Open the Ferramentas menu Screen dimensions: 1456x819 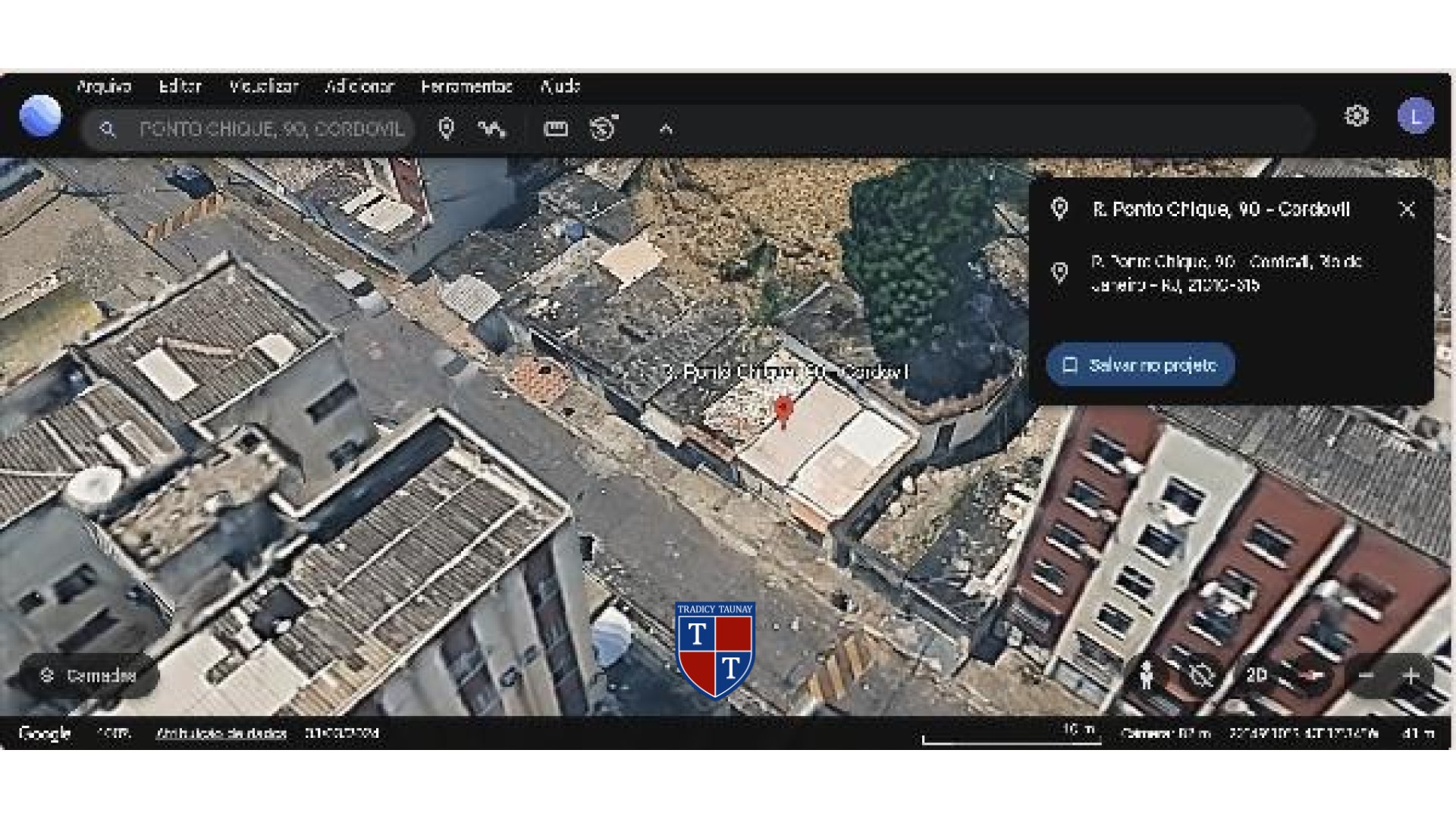tap(466, 86)
